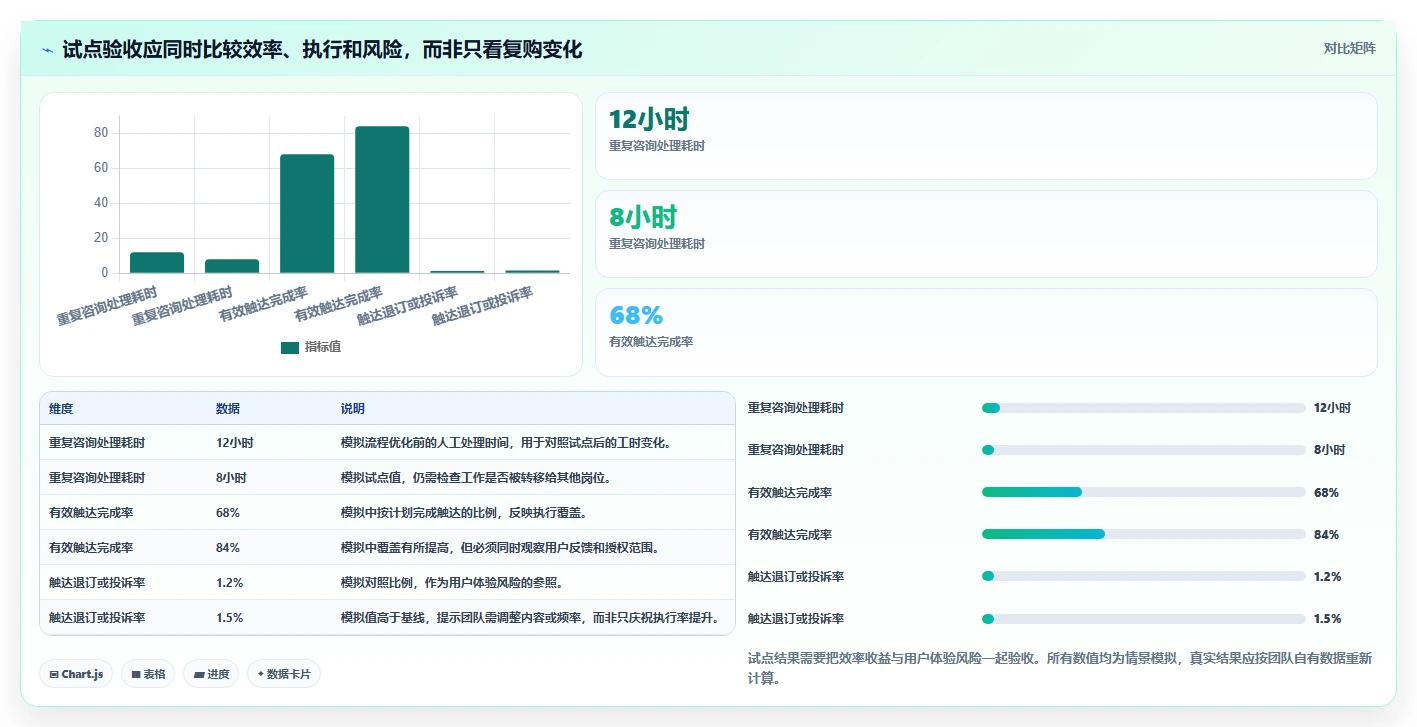Toggle the 指标值 legend swatch in the chart
This screenshot has width=1417, height=727.
(290, 347)
